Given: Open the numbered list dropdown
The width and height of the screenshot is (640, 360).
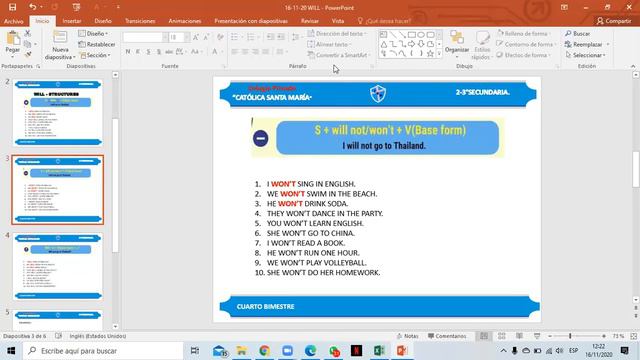Looking at the screenshot, I should (259, 37).
